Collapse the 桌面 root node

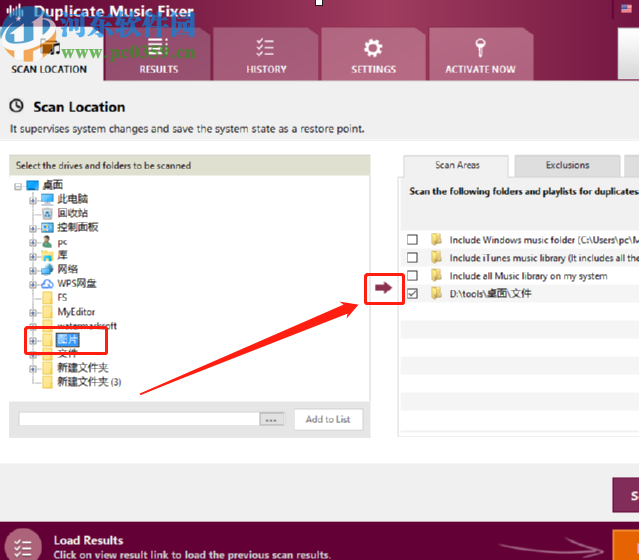click(18, 187)
